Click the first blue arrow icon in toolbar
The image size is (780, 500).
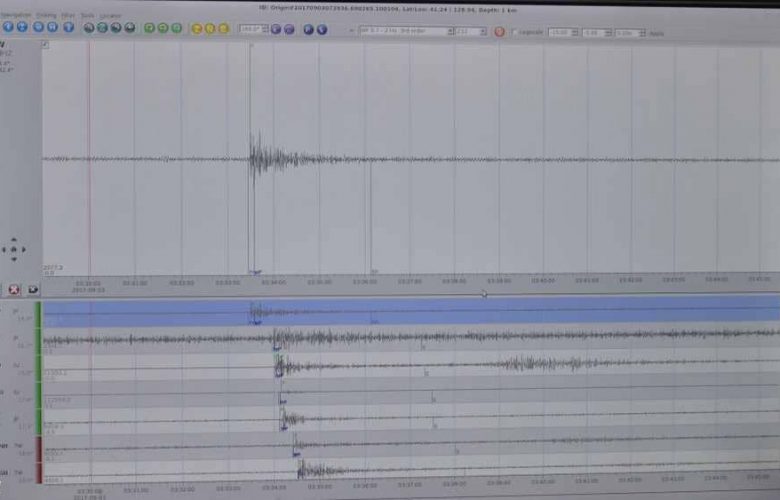(8, 29)
